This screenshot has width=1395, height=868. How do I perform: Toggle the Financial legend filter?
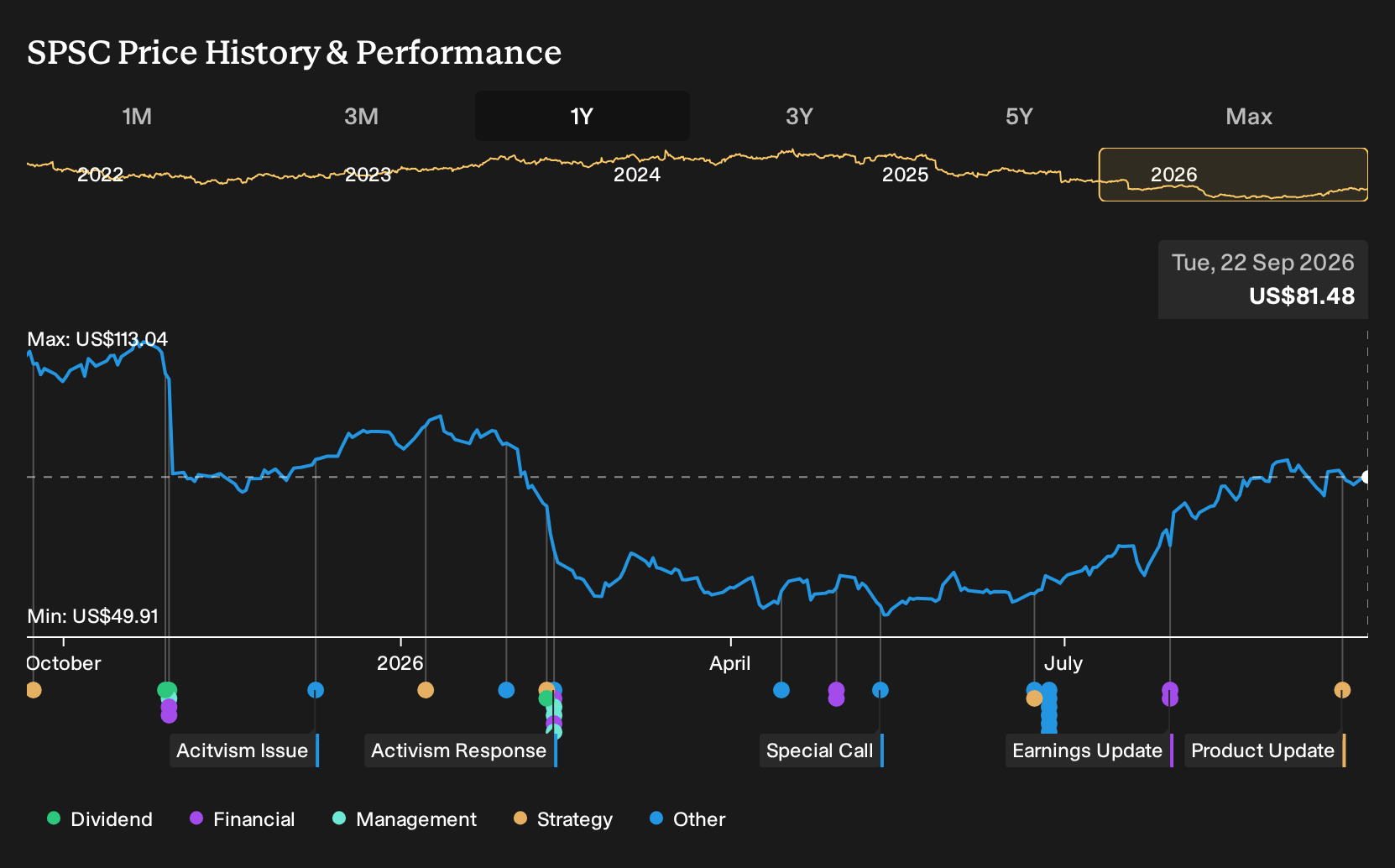pos(243,819)
